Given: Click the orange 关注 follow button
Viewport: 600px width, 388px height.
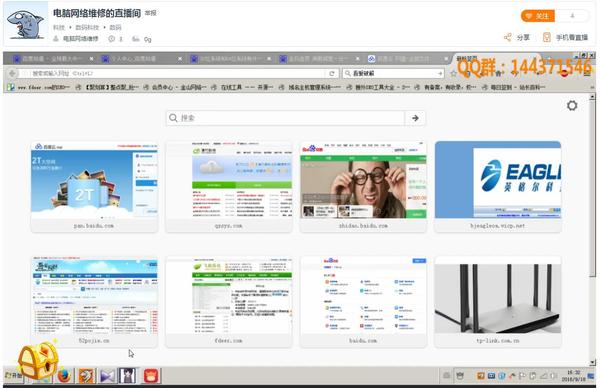Looking at the screenshot, I should tap(538, 16).
